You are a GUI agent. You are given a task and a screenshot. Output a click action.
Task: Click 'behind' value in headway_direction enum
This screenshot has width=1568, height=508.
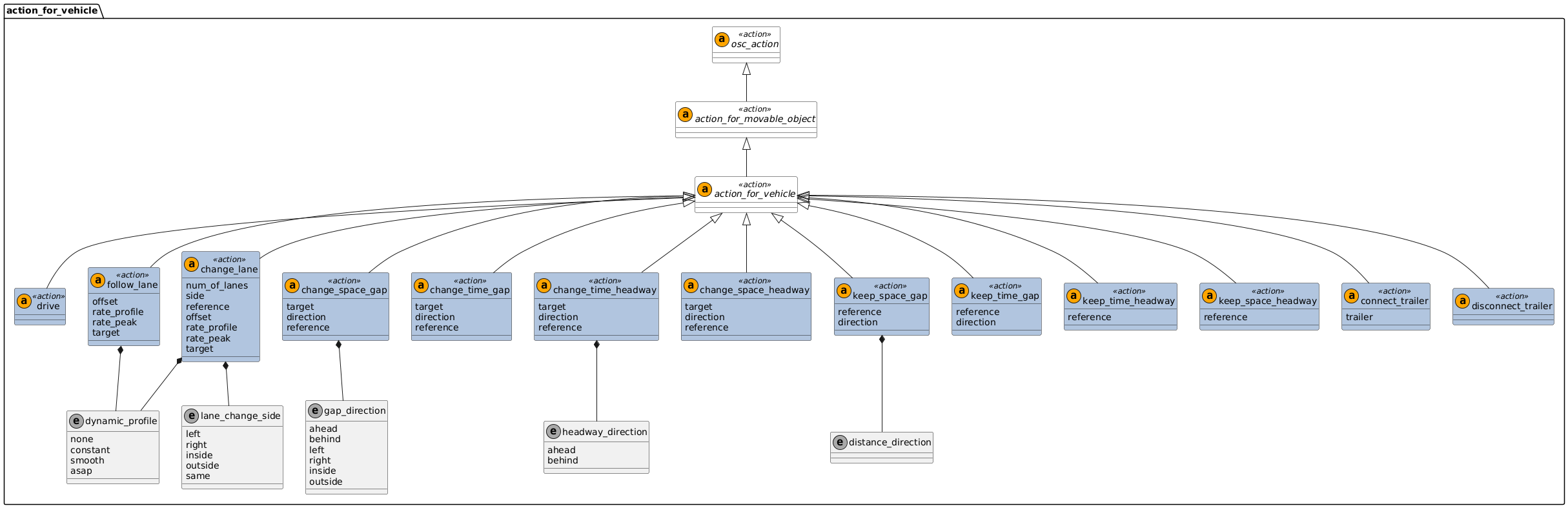[562, 460]
